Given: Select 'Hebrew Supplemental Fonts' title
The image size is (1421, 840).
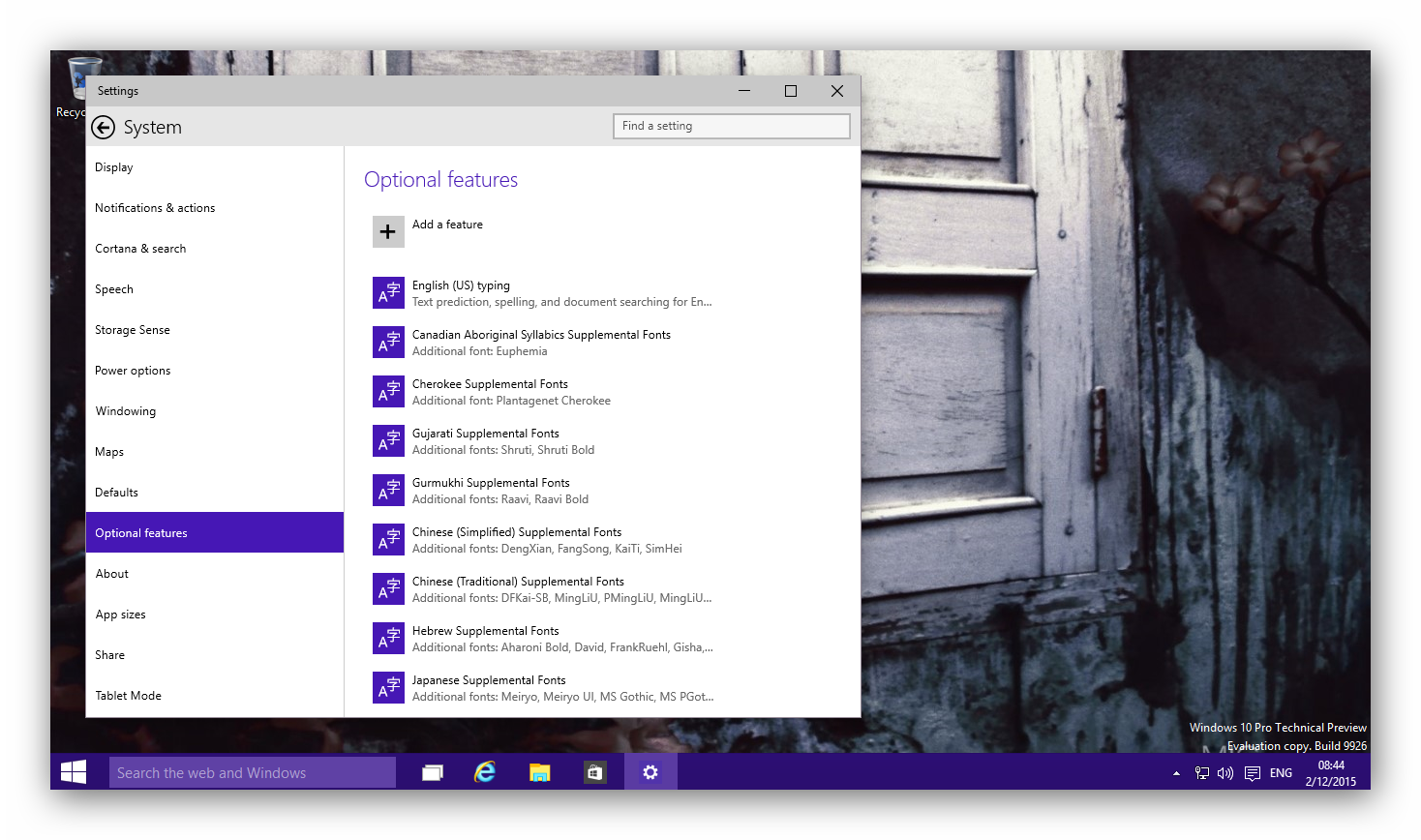Looking at the screenshot, I should pos(486,631).
